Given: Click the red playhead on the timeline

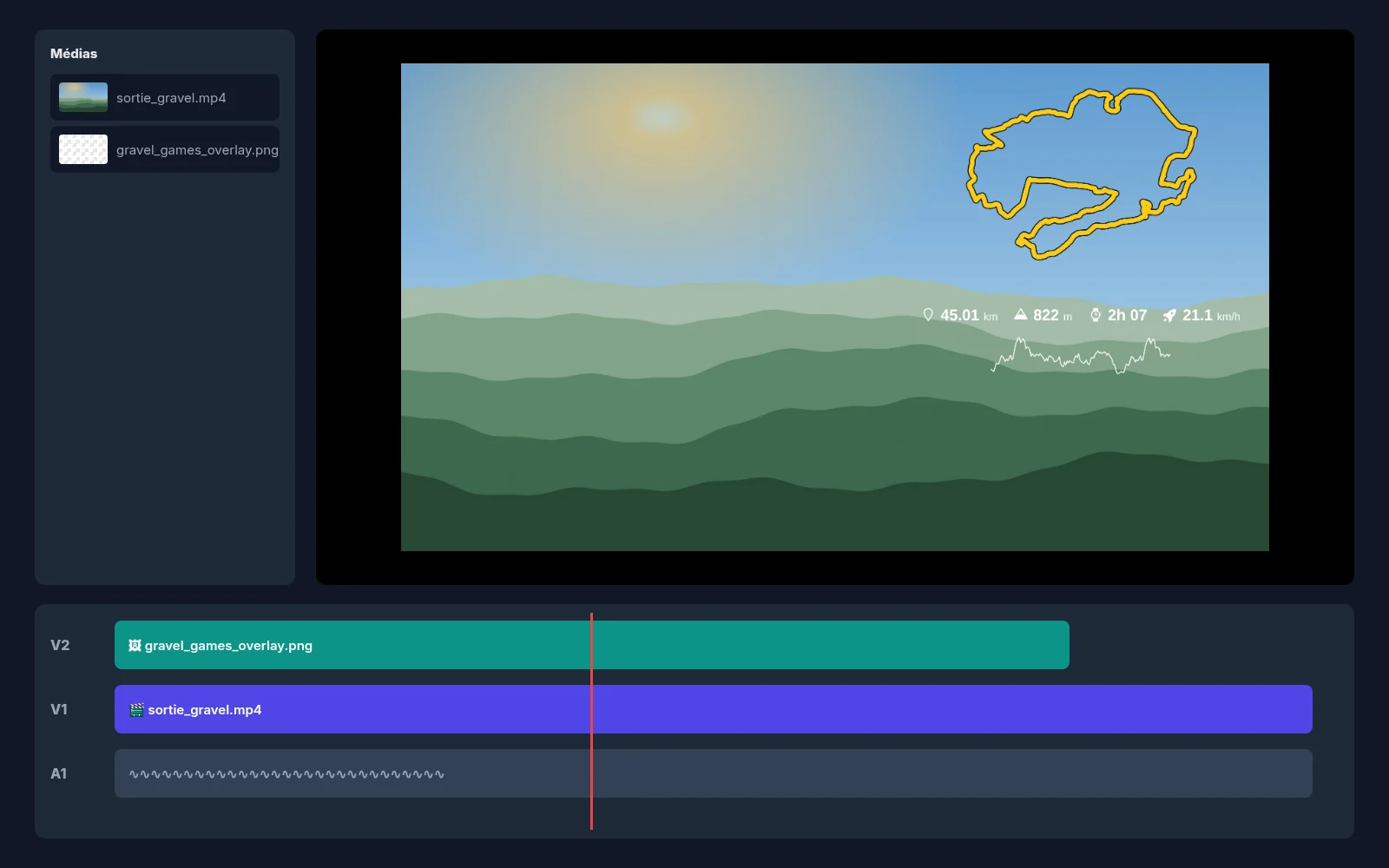Looking at the screenshot, I should pyautogui.click(x=591, y=720).
